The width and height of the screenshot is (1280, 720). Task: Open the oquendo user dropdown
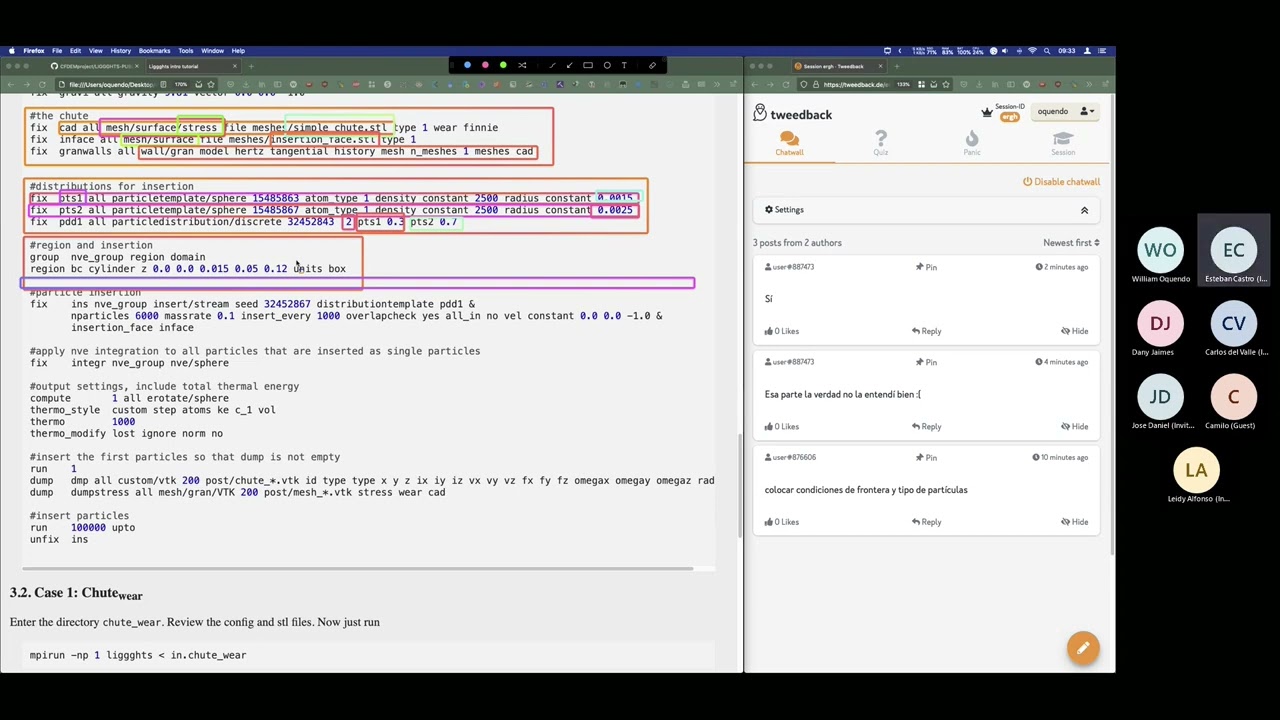[x=1065, y=111]
